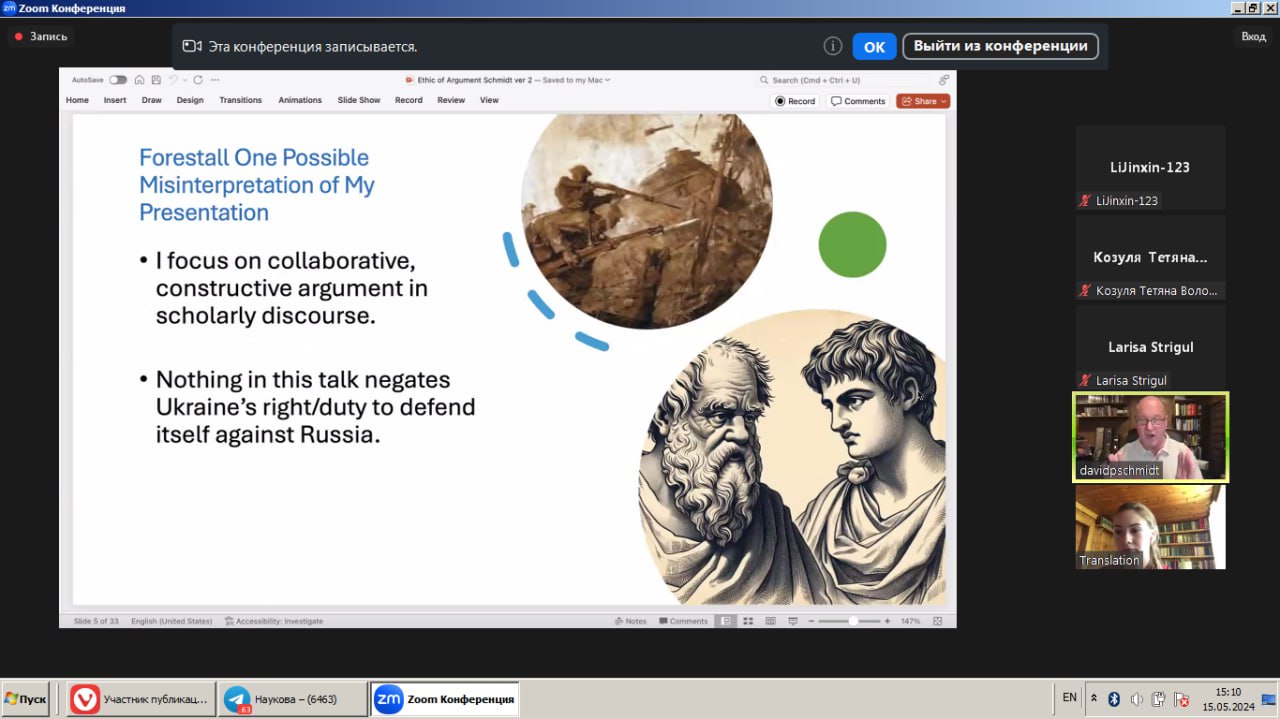Click the info icon in recording notification
The width and height of the screenshot is (1280, 719).
[832, 46]
